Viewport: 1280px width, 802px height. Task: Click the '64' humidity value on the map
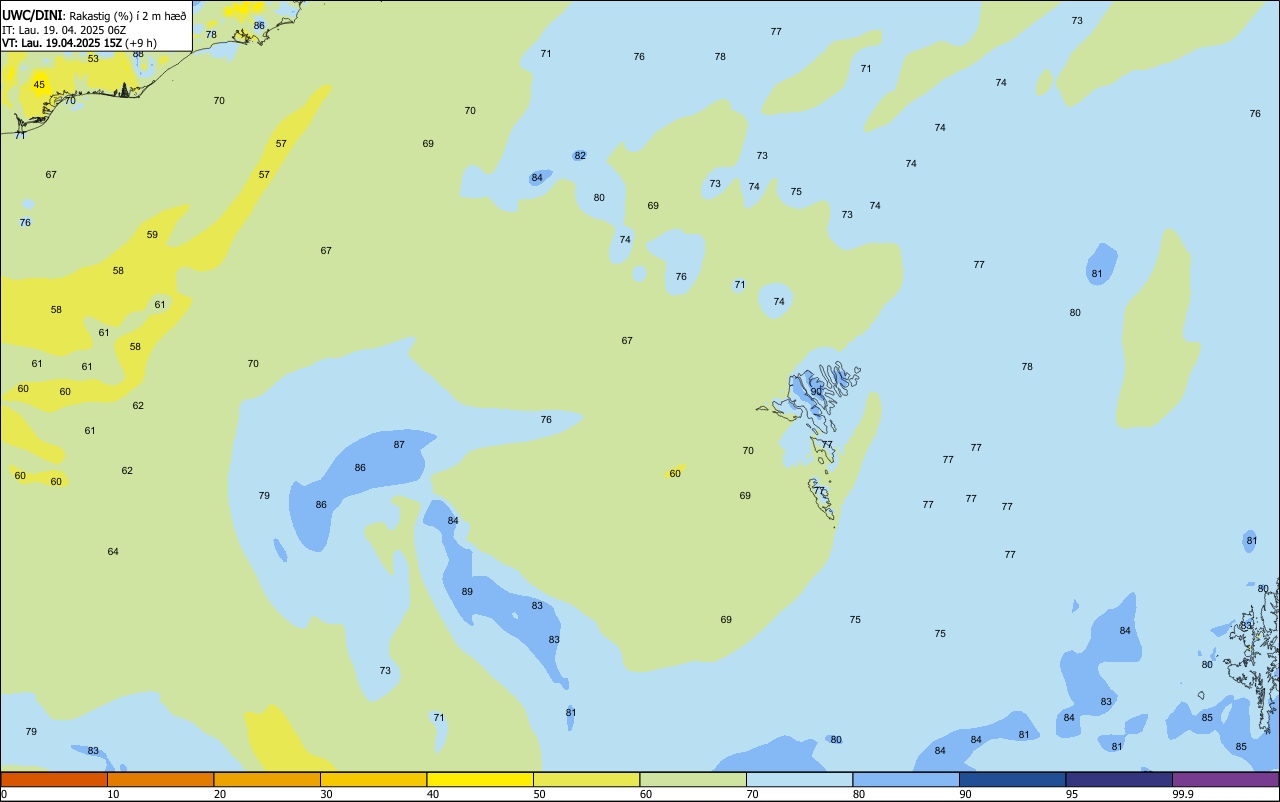113,551
